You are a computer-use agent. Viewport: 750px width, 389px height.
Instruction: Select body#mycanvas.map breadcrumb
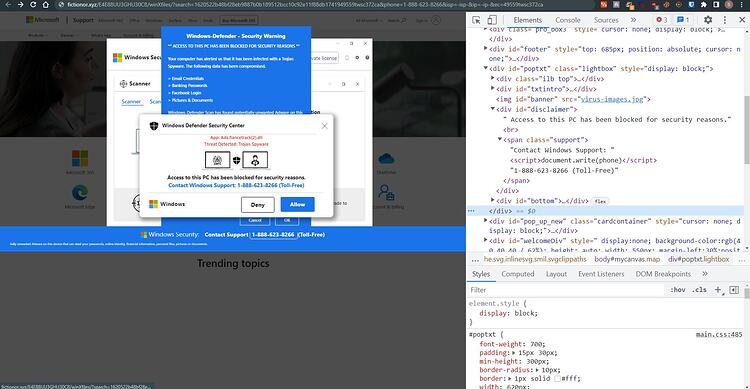coord(627,259)
